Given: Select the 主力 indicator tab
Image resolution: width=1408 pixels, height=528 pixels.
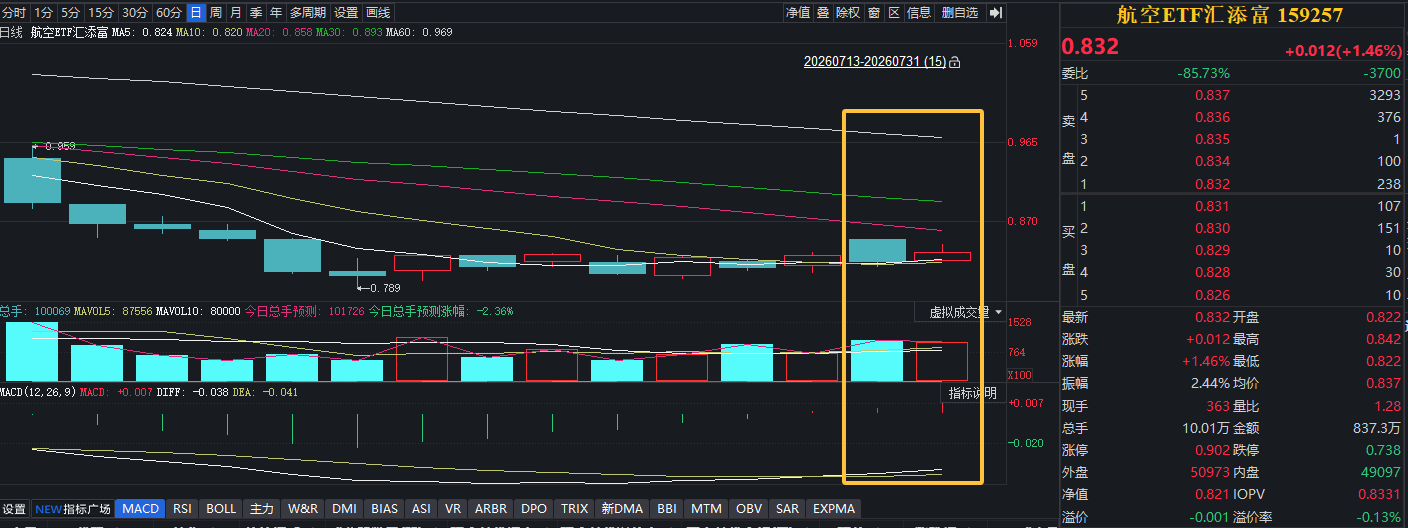Looking at the screenshot, I should (262, 509).
